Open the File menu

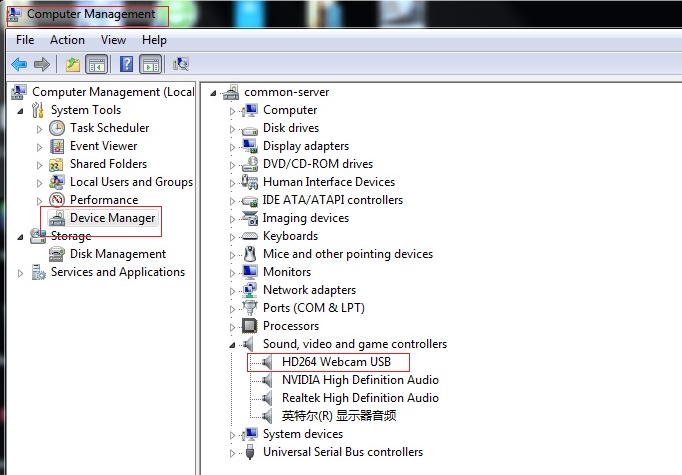pyautogui.click(x=25, y=40)
